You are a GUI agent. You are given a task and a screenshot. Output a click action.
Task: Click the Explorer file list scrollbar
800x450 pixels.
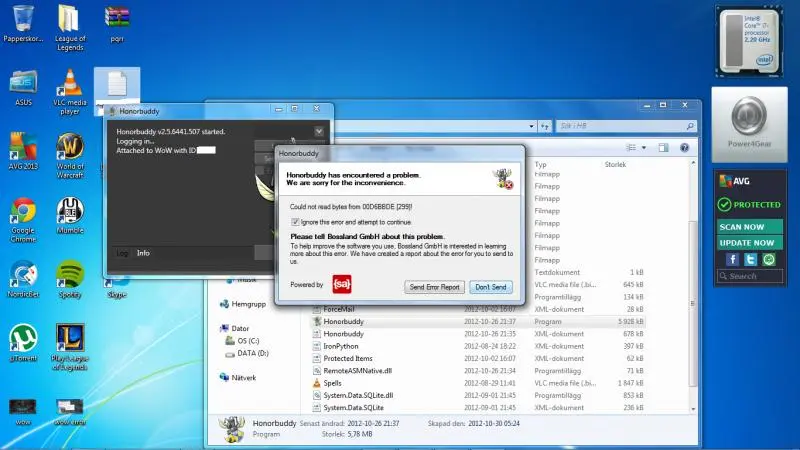pyautogui.click(x=692, y=304)
